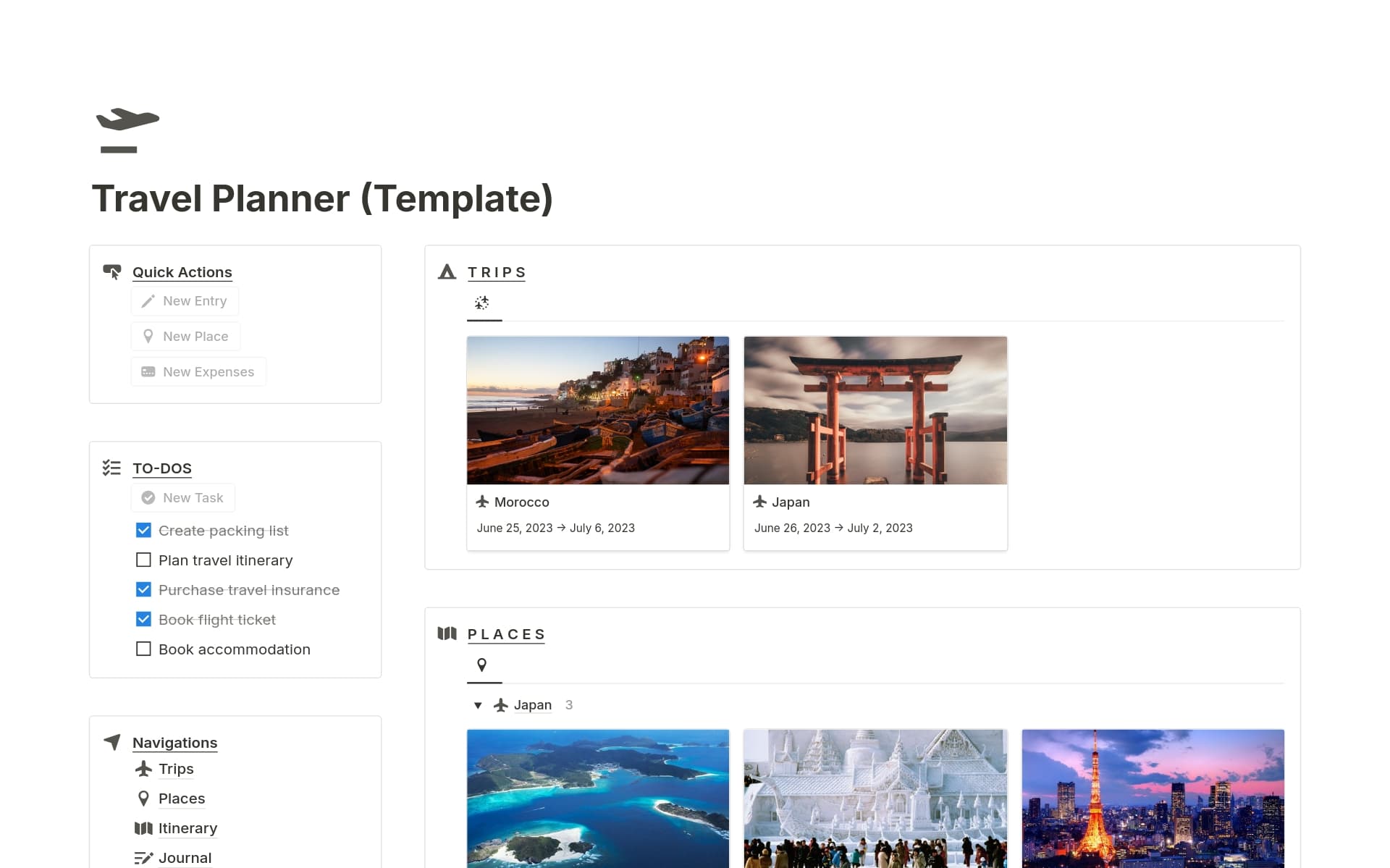The image size is (1390, 868).
Task: Check the Book accommodation checkbox
Action: (x=143, y=649)
